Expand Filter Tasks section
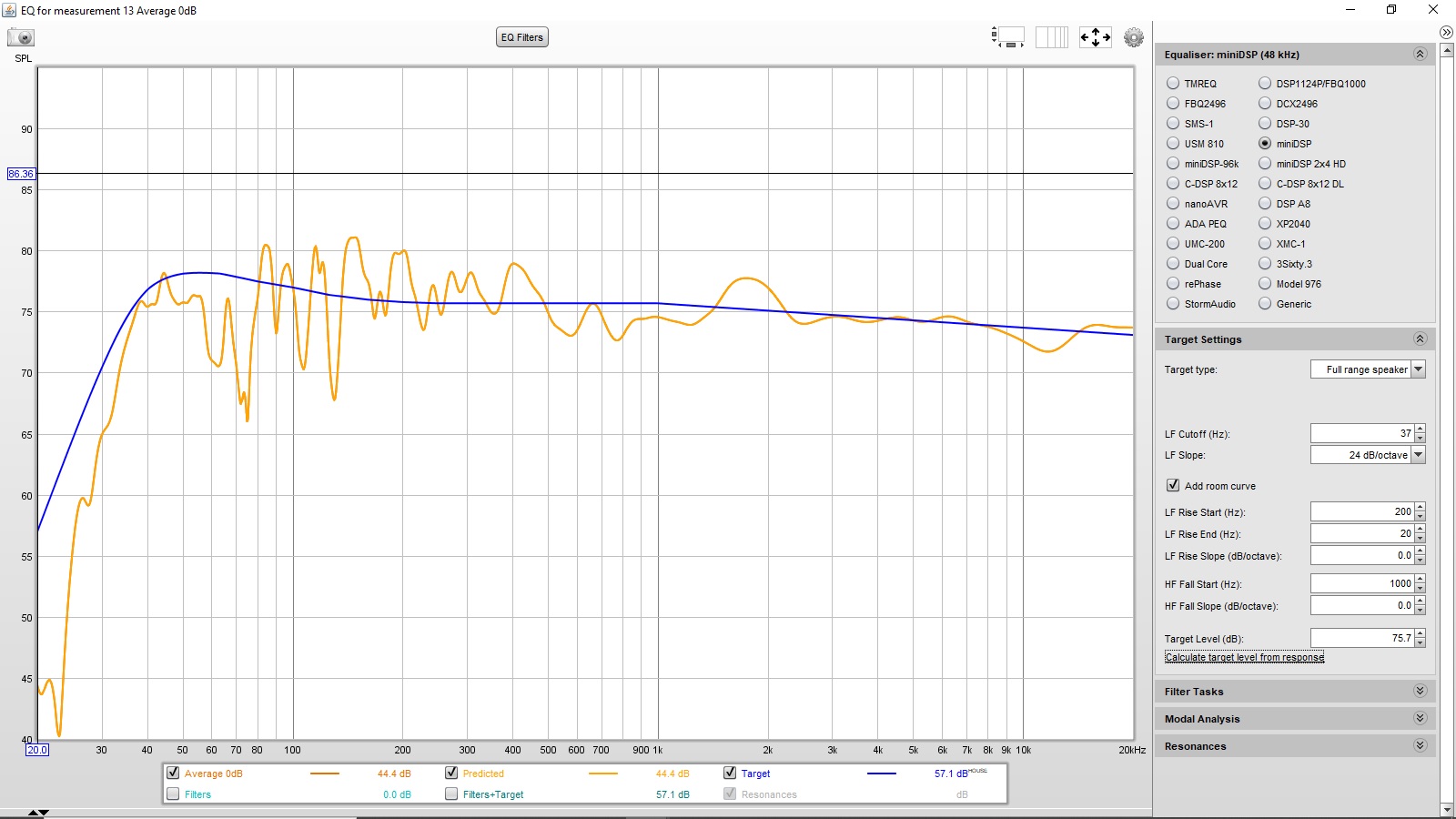Viewport: 1456px width, 819px height. [1420, 691]
